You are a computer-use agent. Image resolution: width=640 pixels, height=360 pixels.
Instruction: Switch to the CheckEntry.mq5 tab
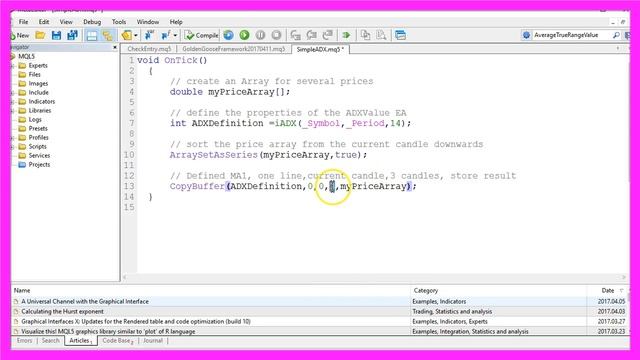tap(149, 49)
